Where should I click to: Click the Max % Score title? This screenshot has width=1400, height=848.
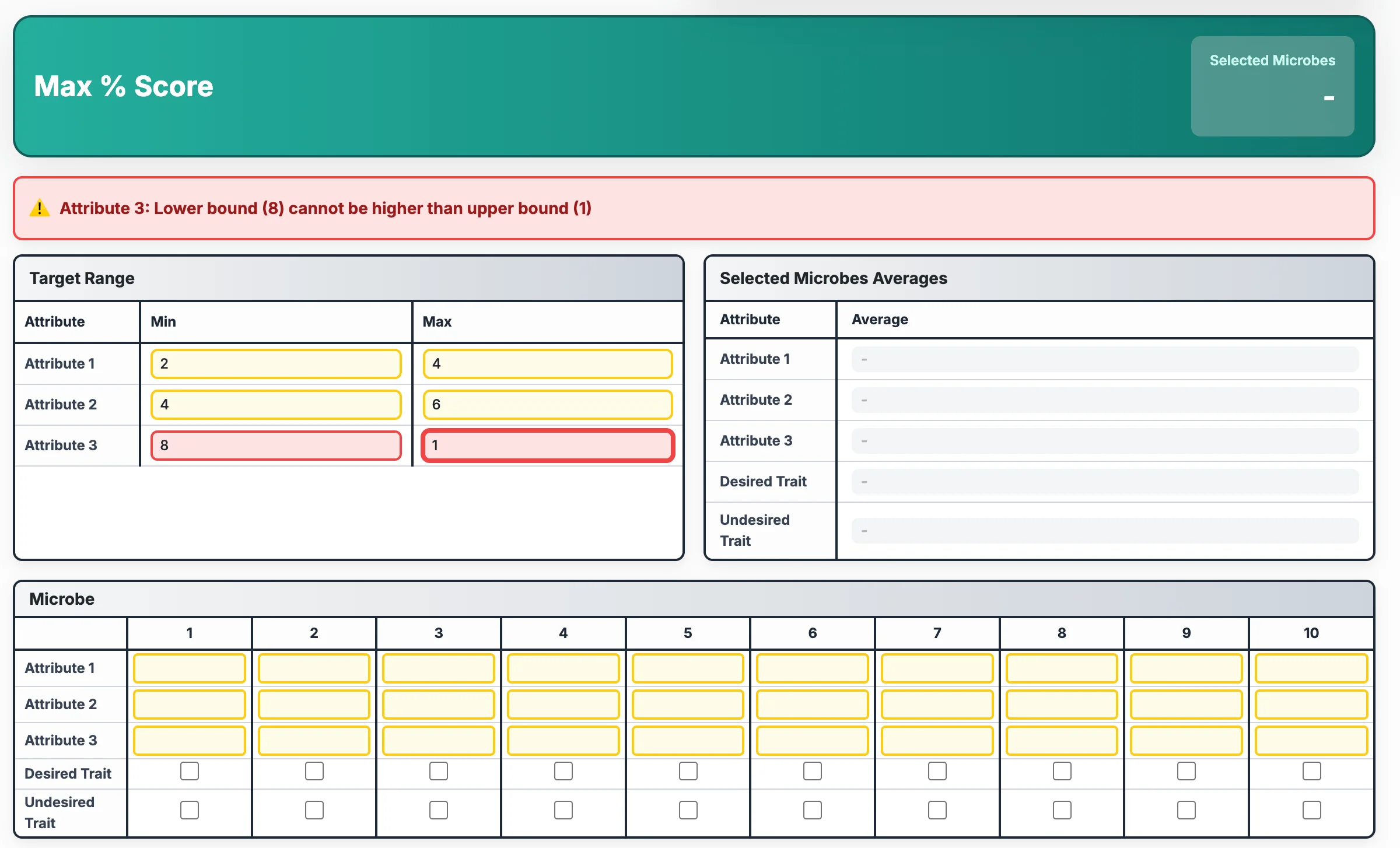tap(123, 86)
